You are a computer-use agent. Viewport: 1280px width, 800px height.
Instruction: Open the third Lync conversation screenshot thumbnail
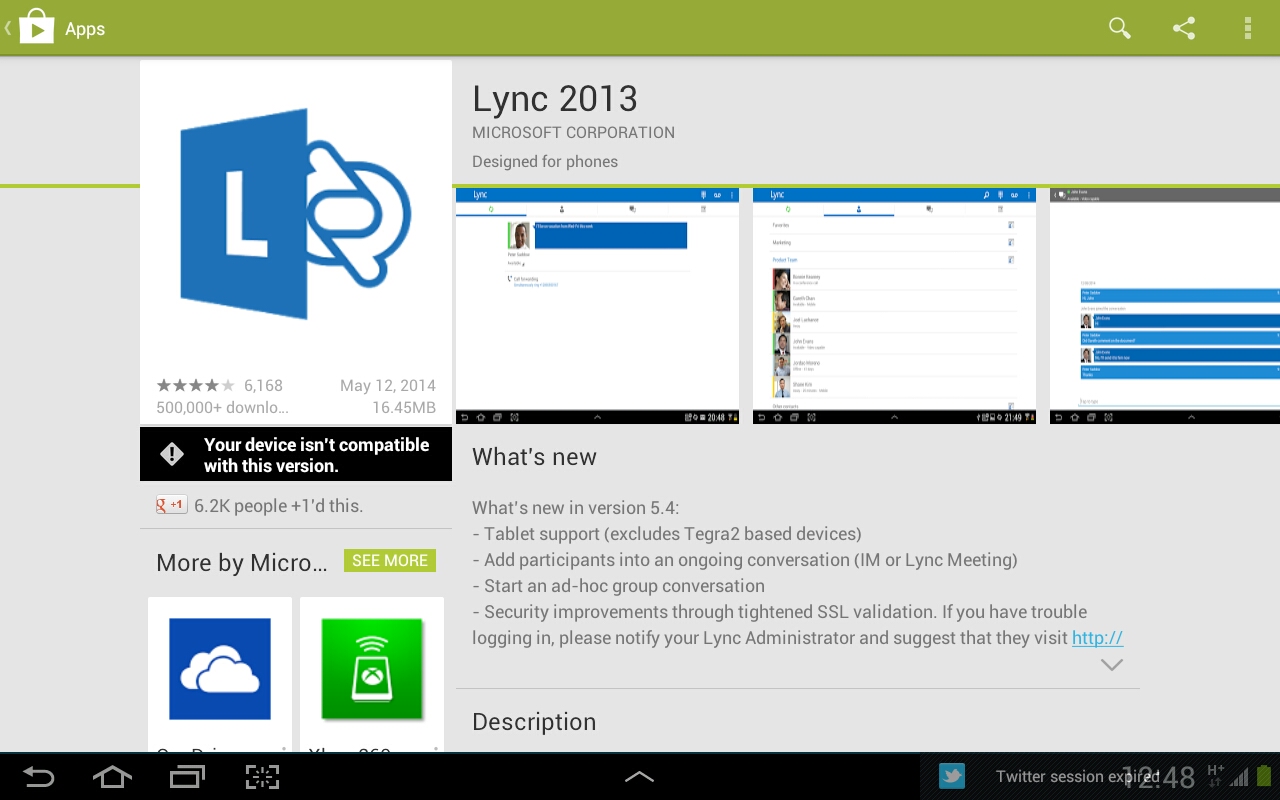pyautogui.click(x=1165, y=306)
